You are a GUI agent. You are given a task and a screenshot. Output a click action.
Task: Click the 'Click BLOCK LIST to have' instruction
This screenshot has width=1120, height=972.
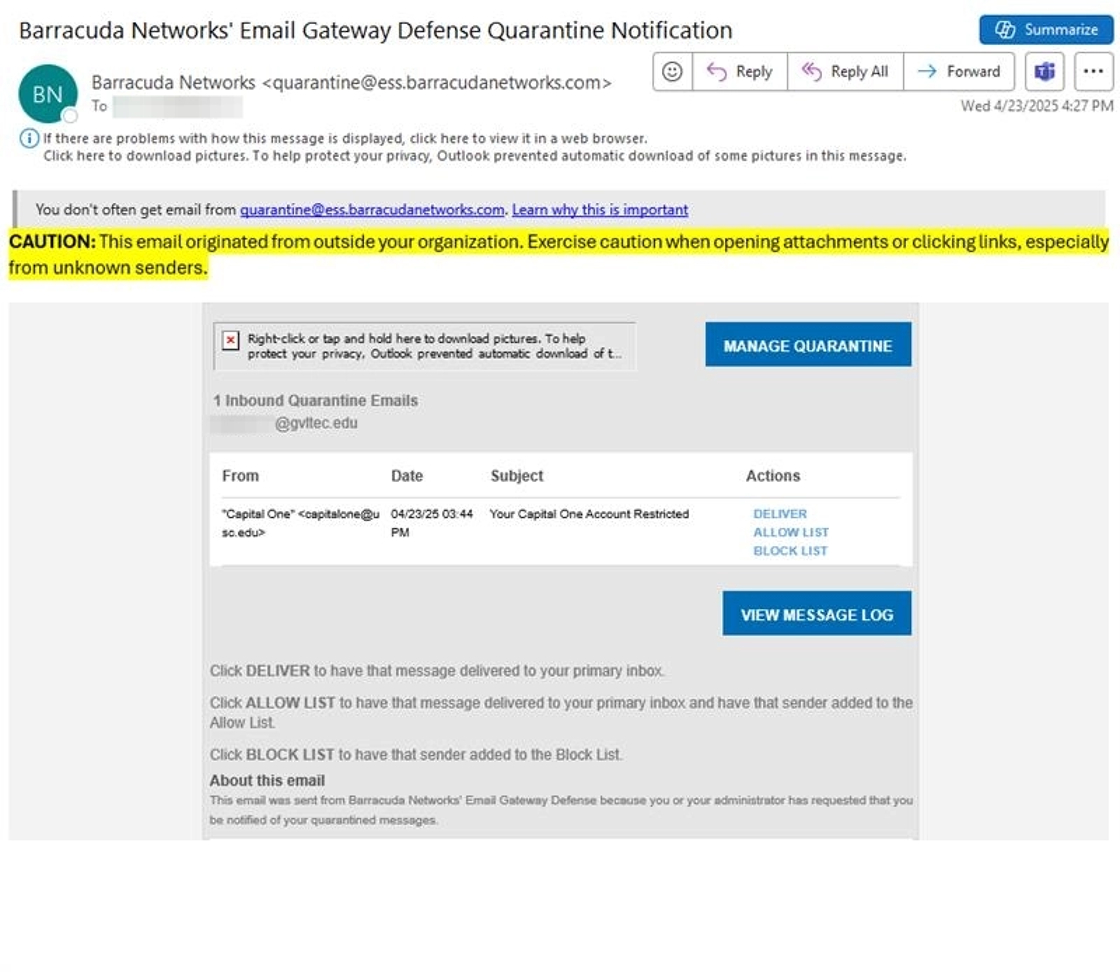click(x=416, y=755)
